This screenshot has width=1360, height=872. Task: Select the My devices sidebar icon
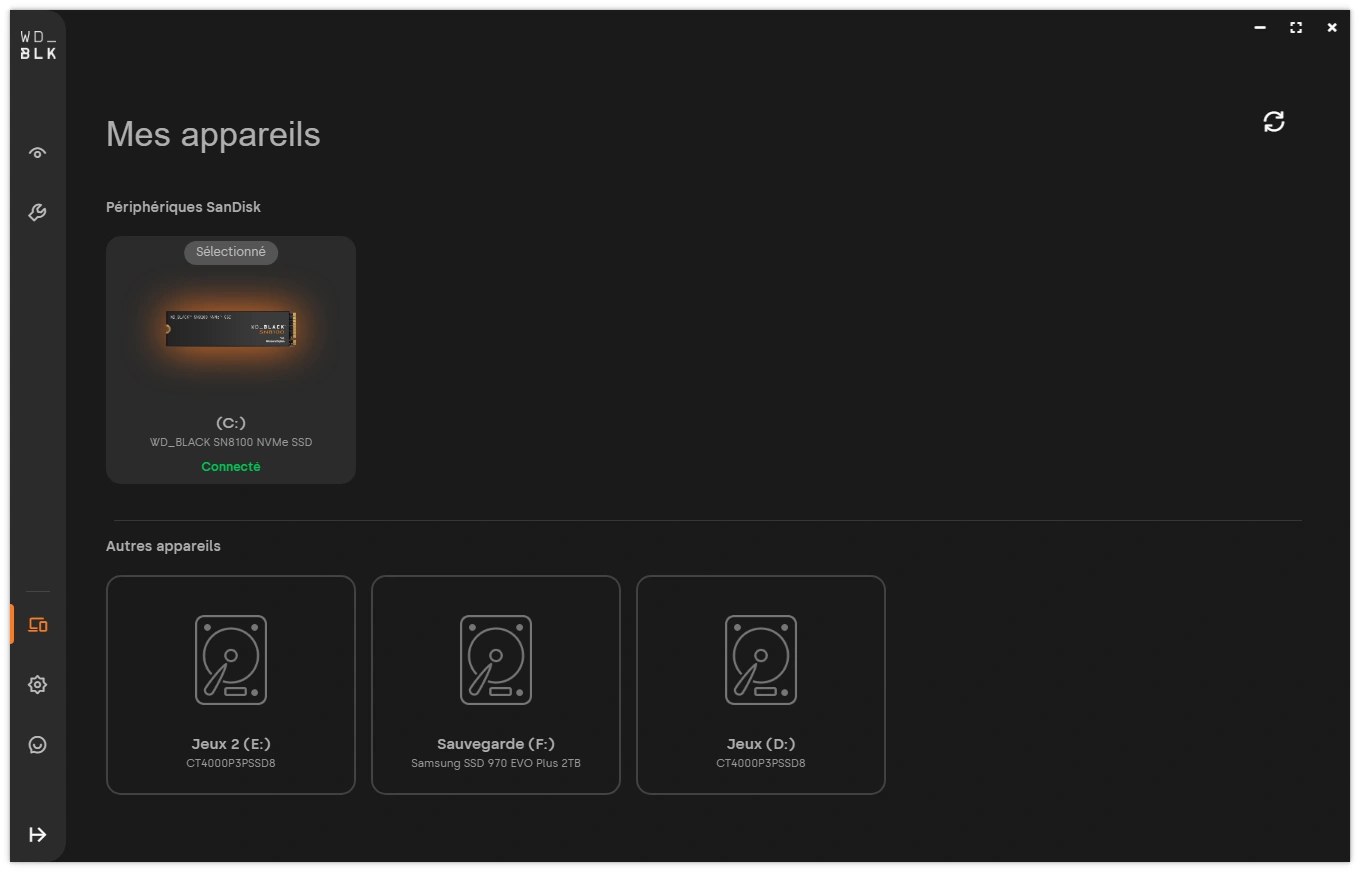click(38, 625)
